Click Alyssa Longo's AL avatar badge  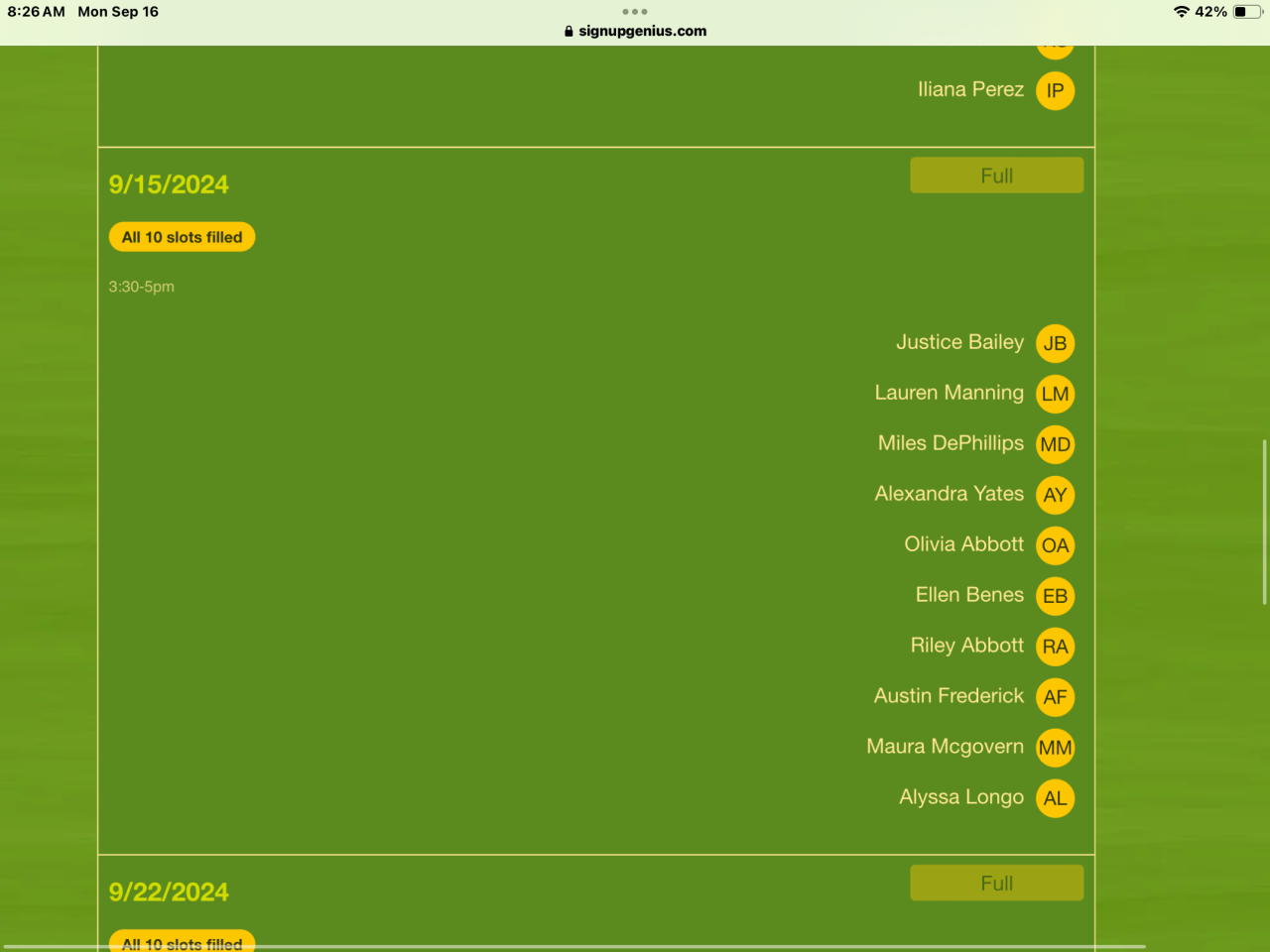click(1055, 798)
